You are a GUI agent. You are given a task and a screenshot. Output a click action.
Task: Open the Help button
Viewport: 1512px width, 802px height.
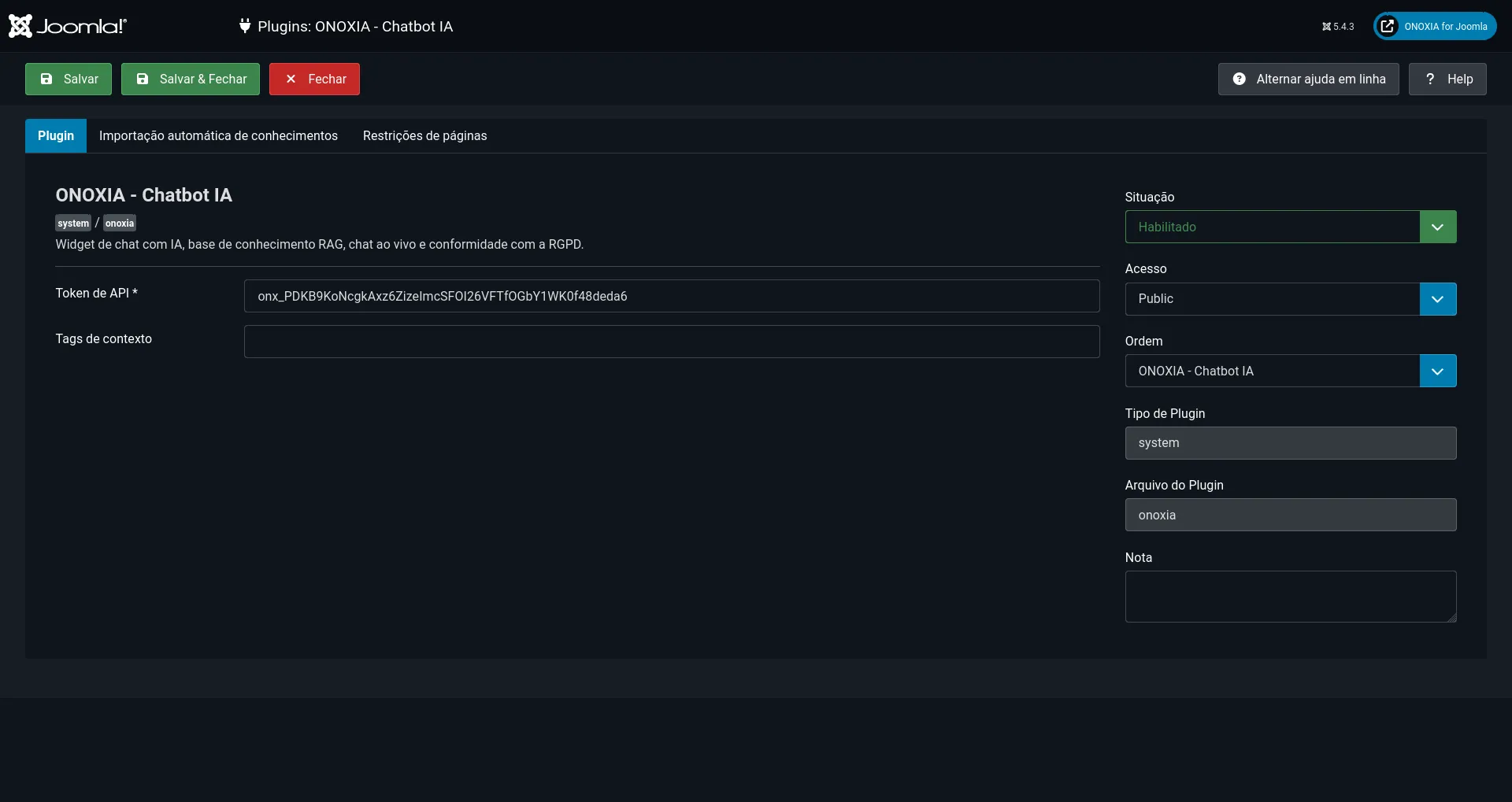coord(1447,79)
